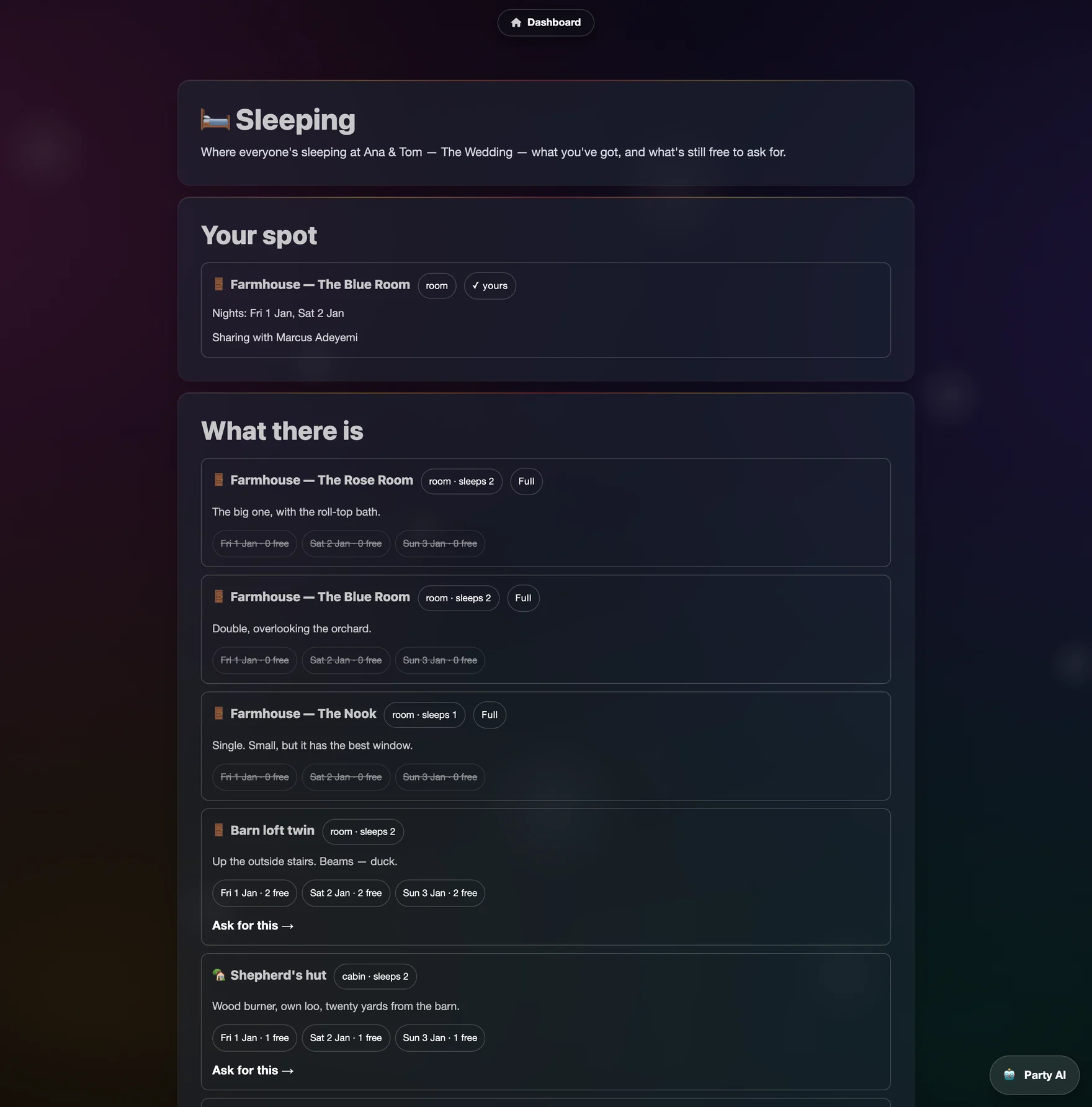Click the Barn loft twin door icon
This screenshot has width=1092, height=1107.
point(218,830)
